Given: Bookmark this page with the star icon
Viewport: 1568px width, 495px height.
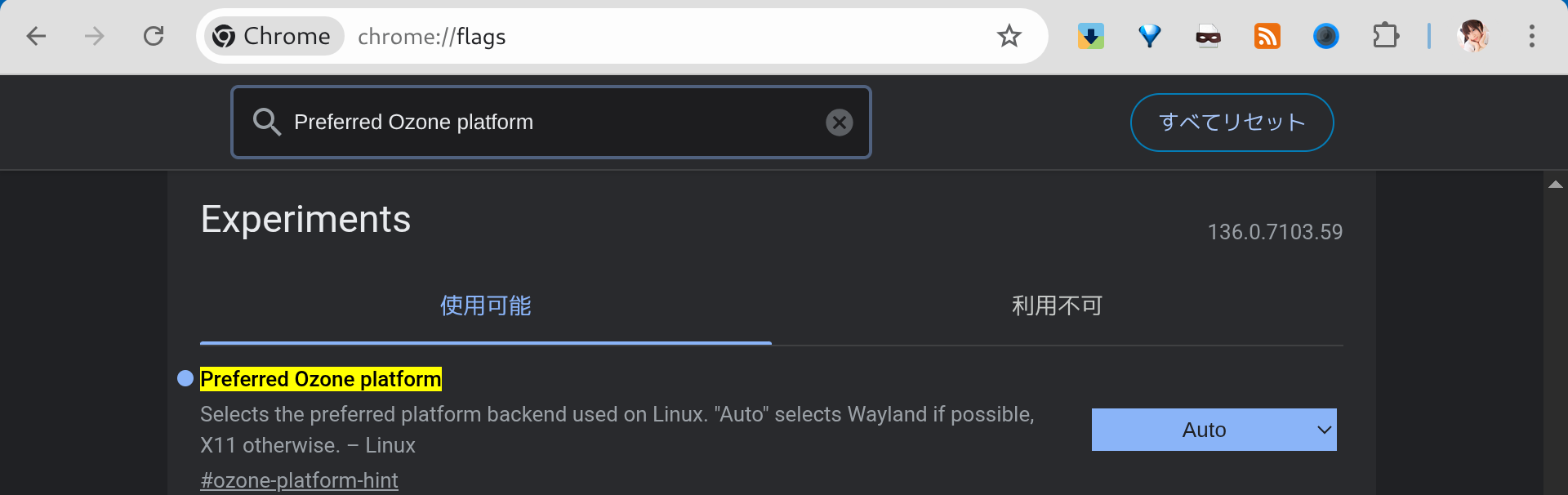Looking at the screenshot, I should pyautogui.click(x=1009, y=36).
